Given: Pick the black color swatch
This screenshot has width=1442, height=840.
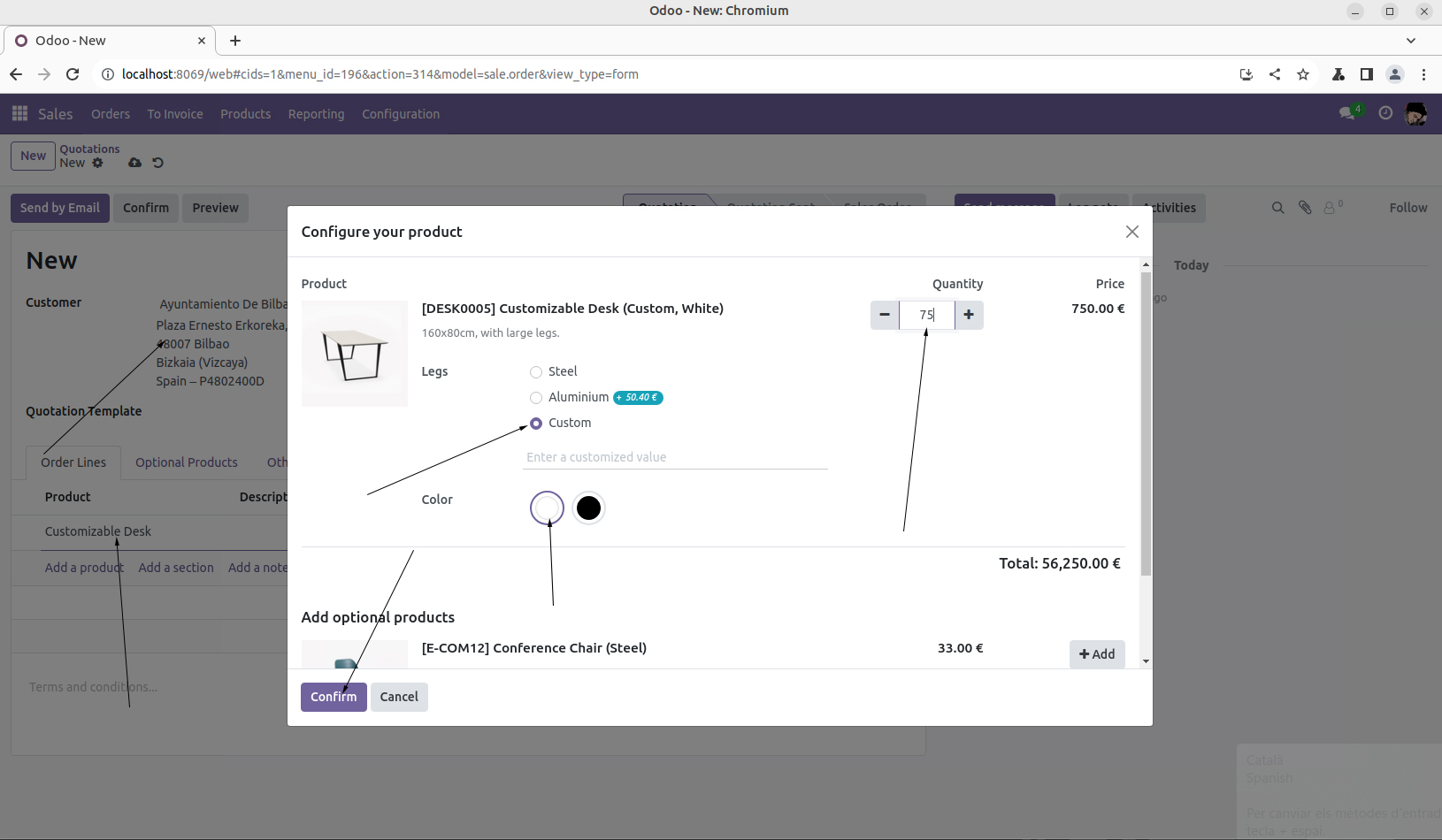Looking at the screenshot, I should tap(588, 508).
